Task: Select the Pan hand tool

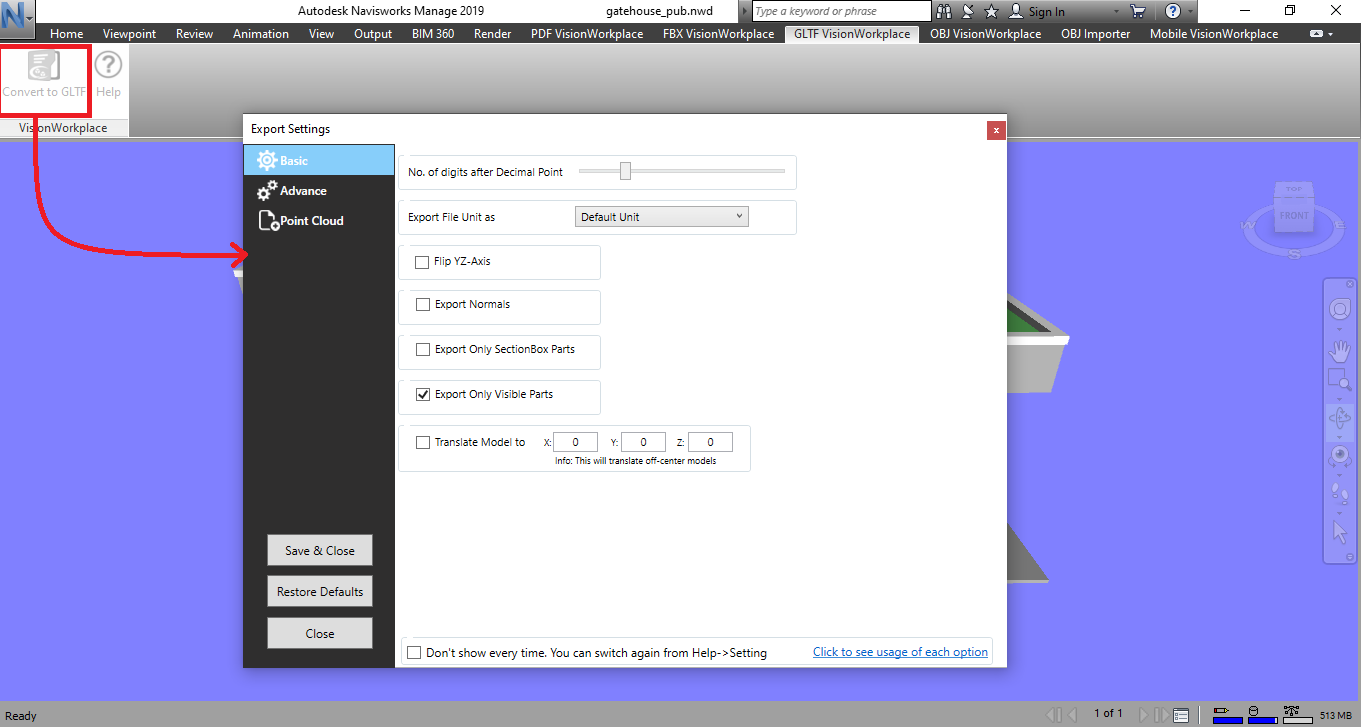Action: click(x=1339, y=350)
